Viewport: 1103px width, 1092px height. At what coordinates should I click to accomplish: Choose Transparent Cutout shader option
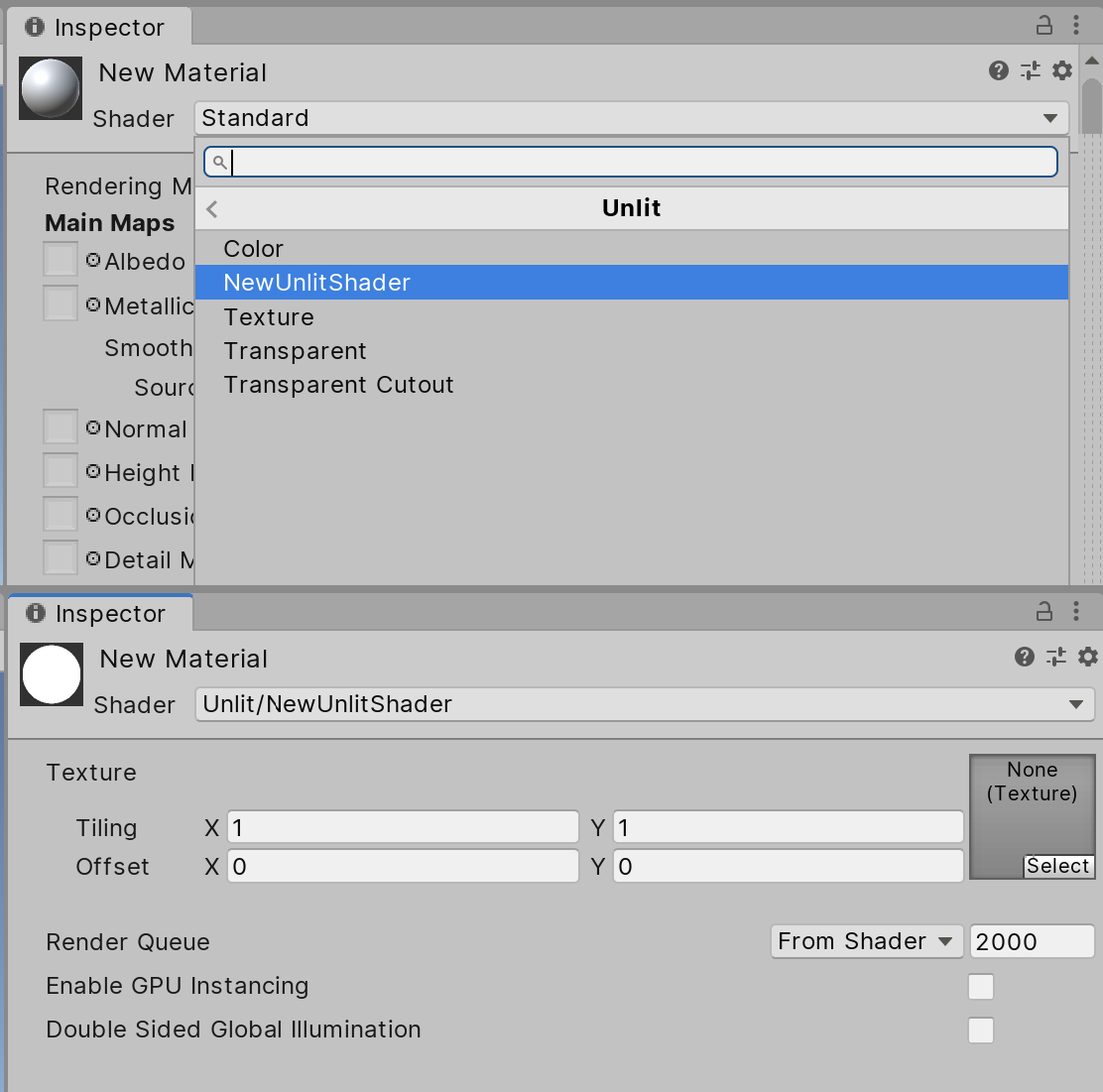coord(338,385)
